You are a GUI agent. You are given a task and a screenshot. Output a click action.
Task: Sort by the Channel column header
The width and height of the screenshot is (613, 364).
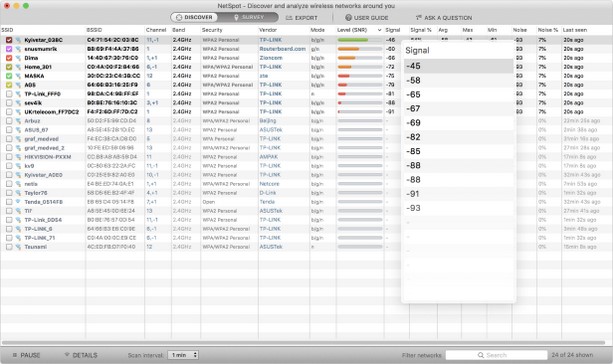point(156,30)
